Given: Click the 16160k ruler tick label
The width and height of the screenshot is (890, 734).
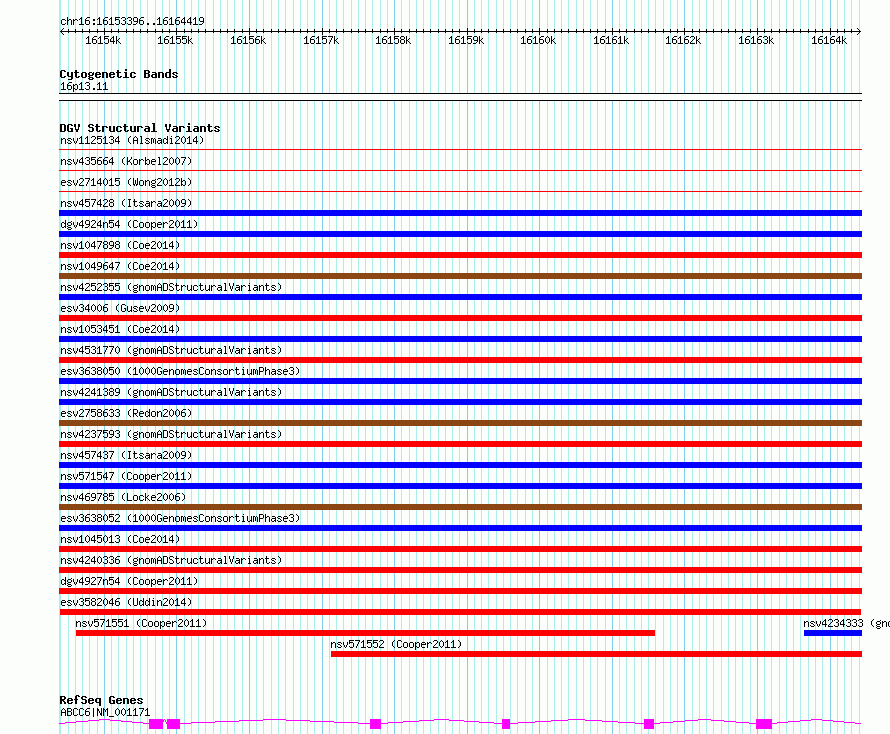Looking at the screenshot, I should (538, 40).
